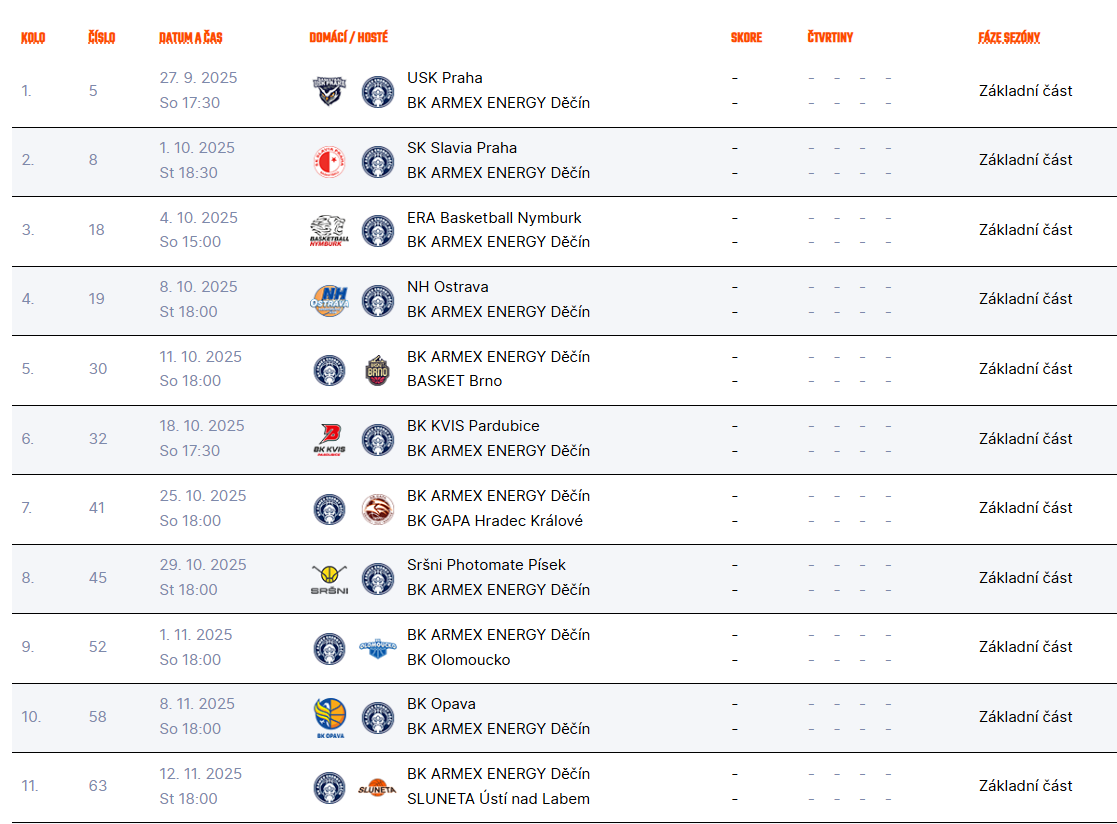
Task: Sort by the KOLO column header
Action: tap(33, 38)
